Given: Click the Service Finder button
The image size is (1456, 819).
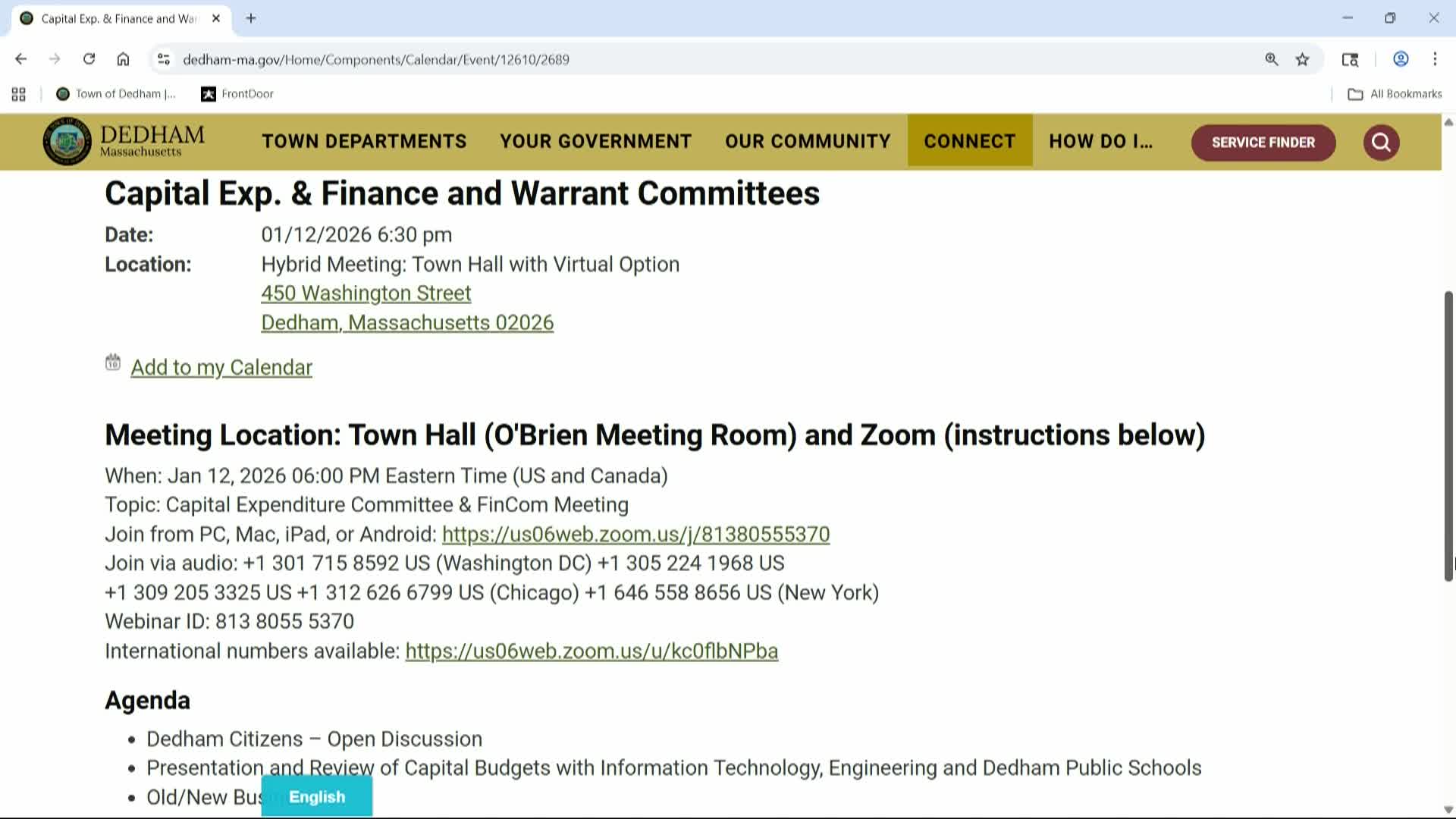Looking at the screenshot, I should 1262,143.
